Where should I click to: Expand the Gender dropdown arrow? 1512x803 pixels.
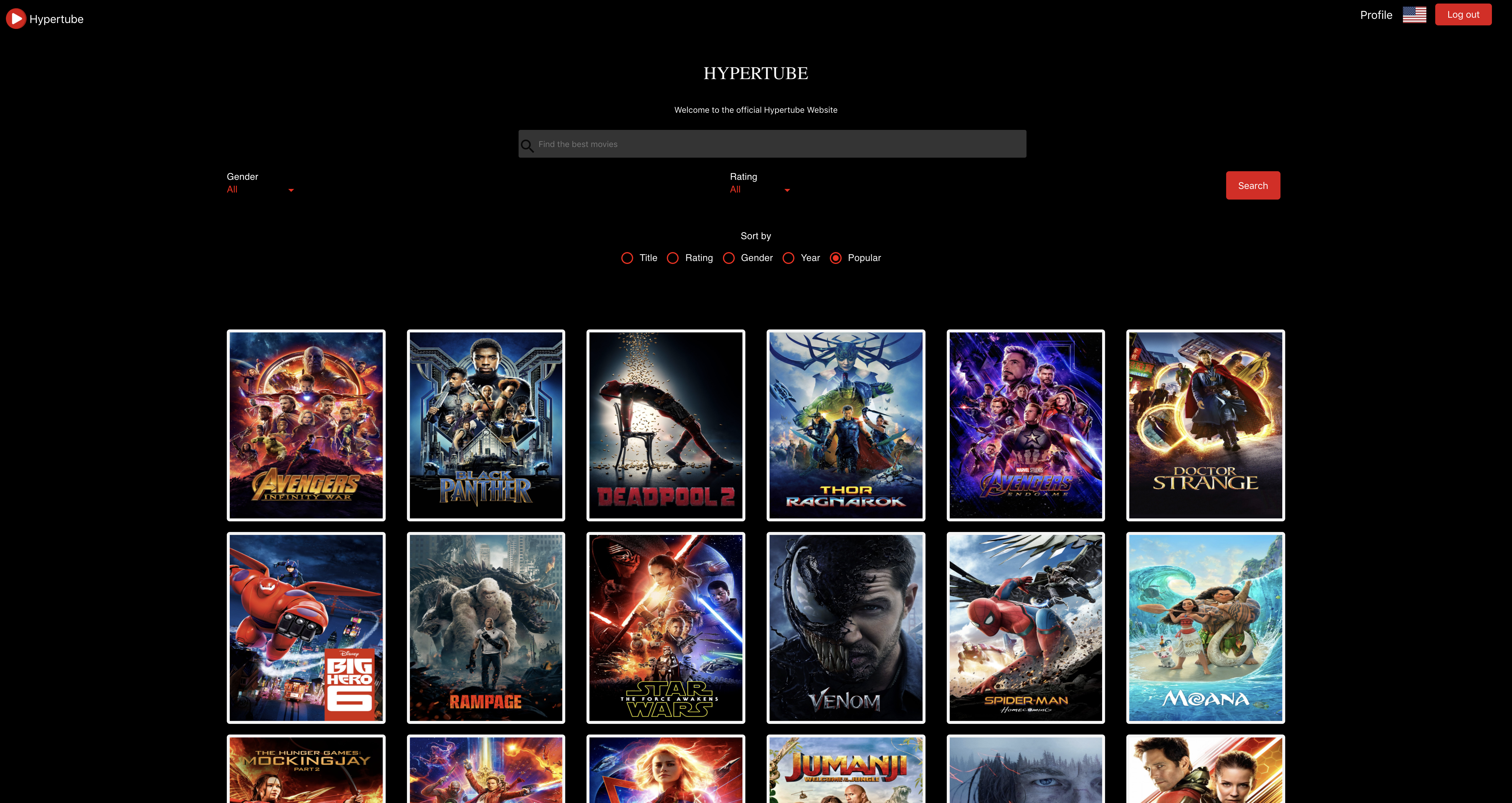(291, 190)
